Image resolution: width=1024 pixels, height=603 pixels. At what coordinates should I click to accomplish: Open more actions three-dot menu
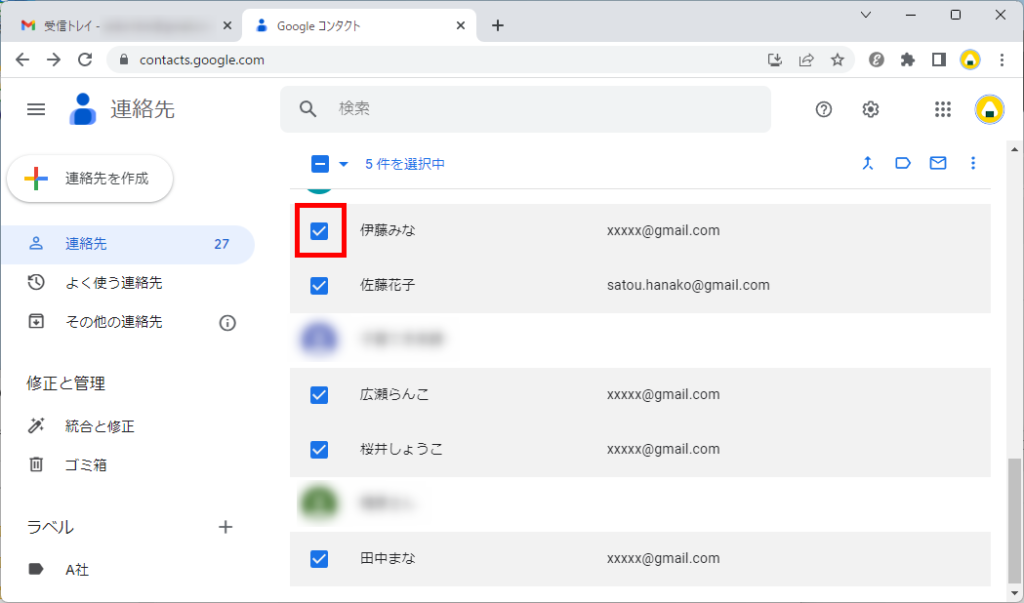[x=974, y=163]
